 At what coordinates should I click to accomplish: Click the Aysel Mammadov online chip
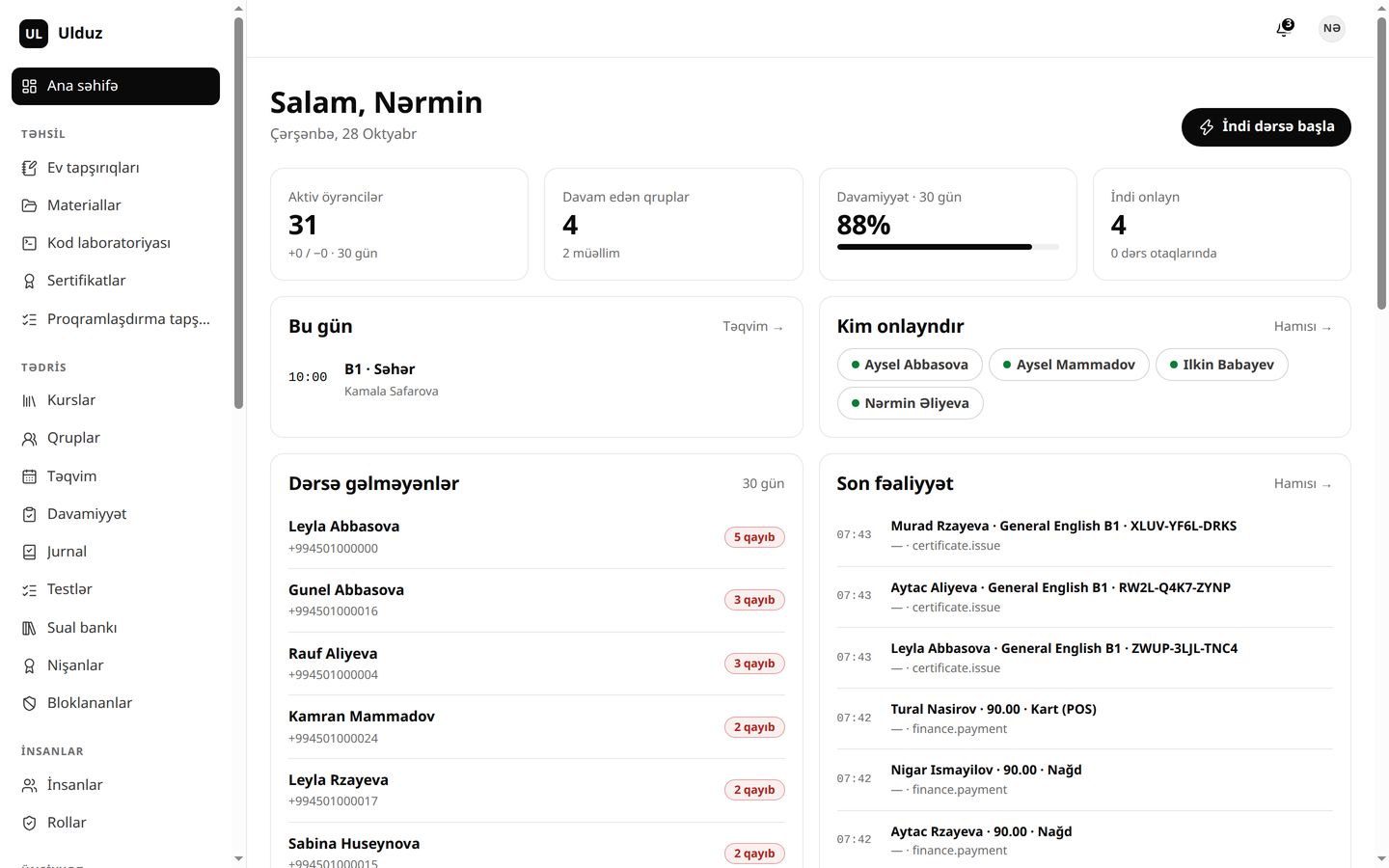pyautogui.click(x=1069, y=365)
